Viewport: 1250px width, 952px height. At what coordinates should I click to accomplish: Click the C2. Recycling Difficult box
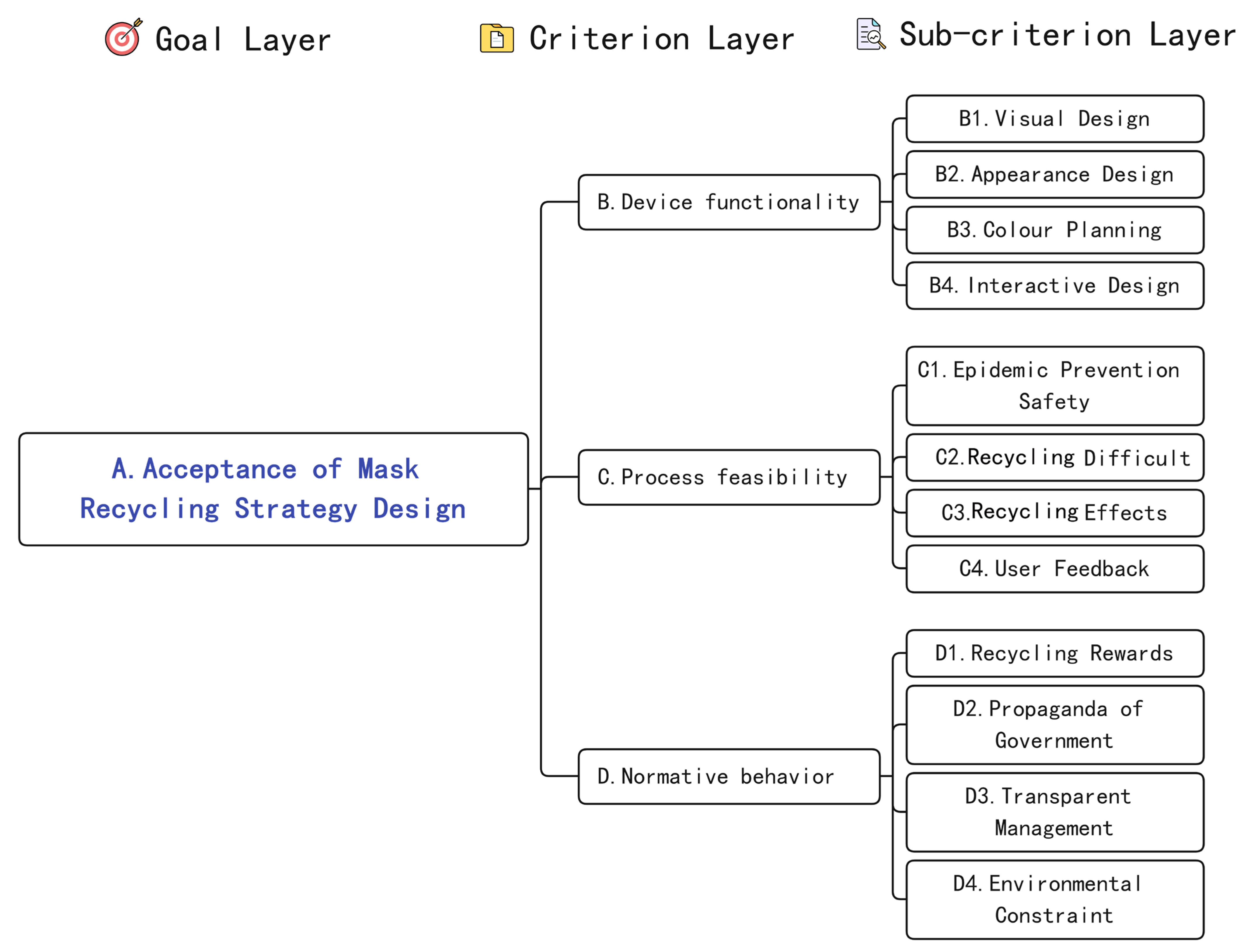point(1054,457)
